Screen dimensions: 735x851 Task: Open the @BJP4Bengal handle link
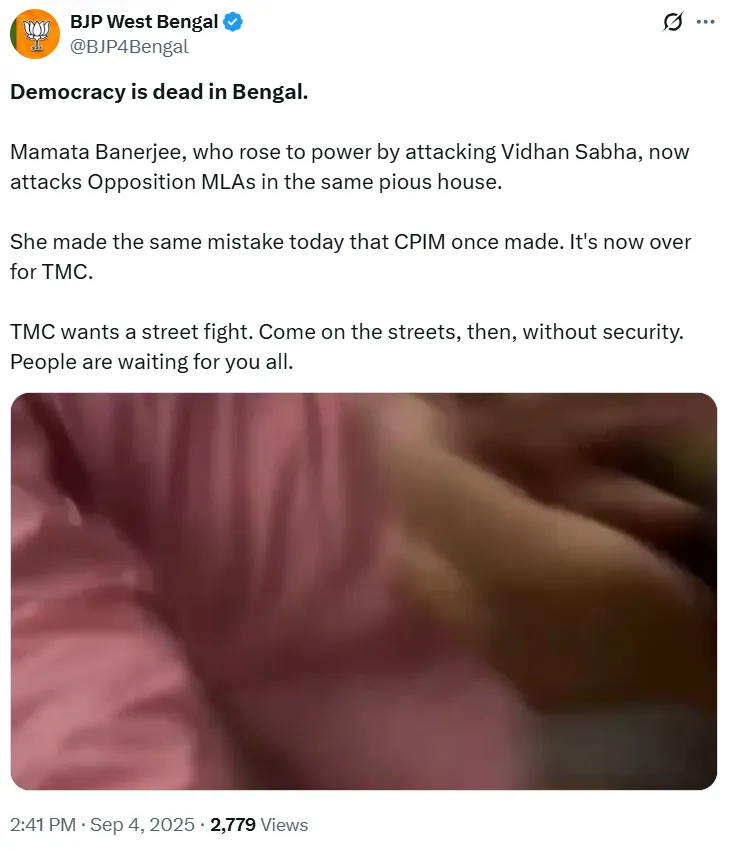129,47
